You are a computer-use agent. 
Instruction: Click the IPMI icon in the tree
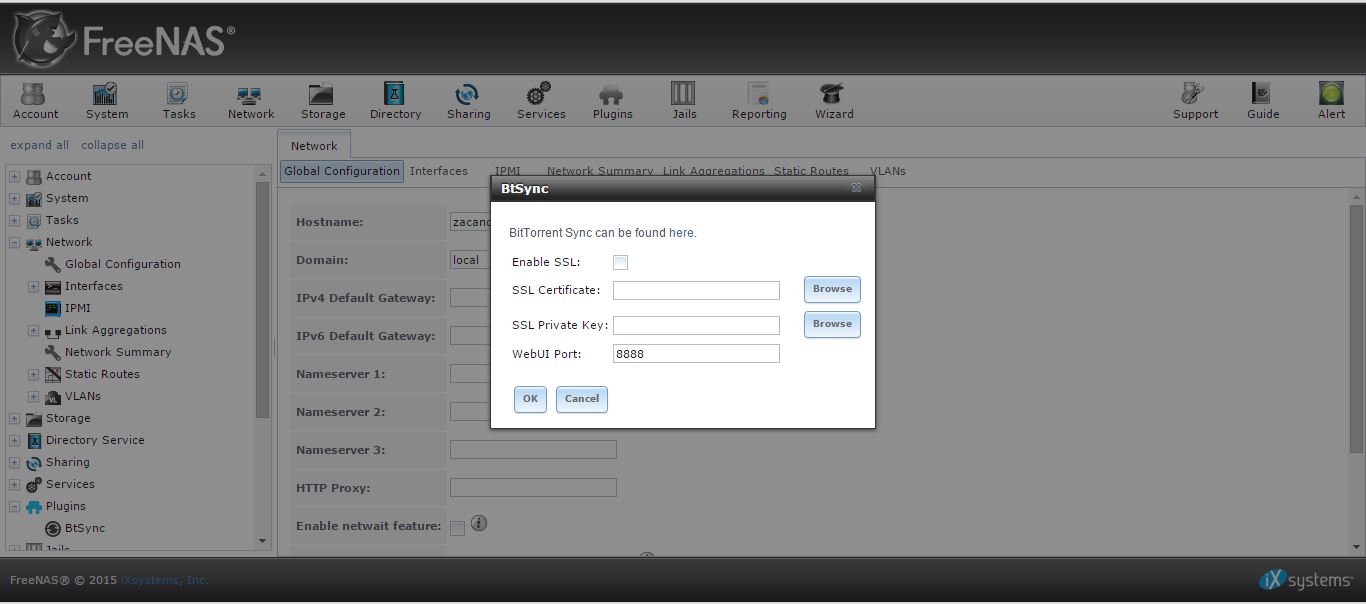pyautogui.click(x=53, y=308)
